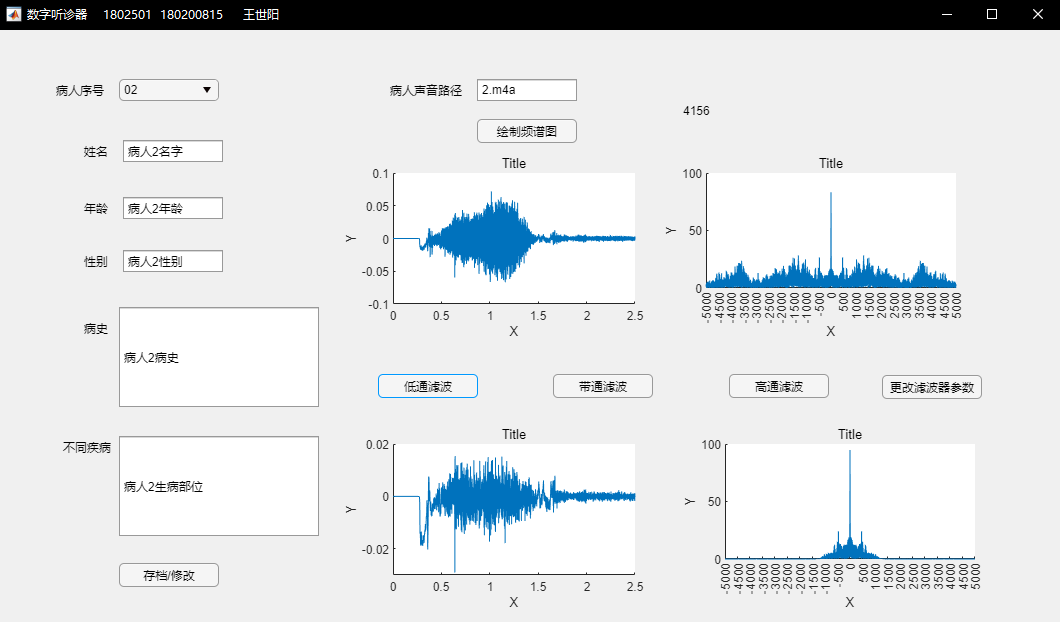This screenshot has width=1060, height=622.
Task: Click the 4156 value text
Action: (696, 111)
